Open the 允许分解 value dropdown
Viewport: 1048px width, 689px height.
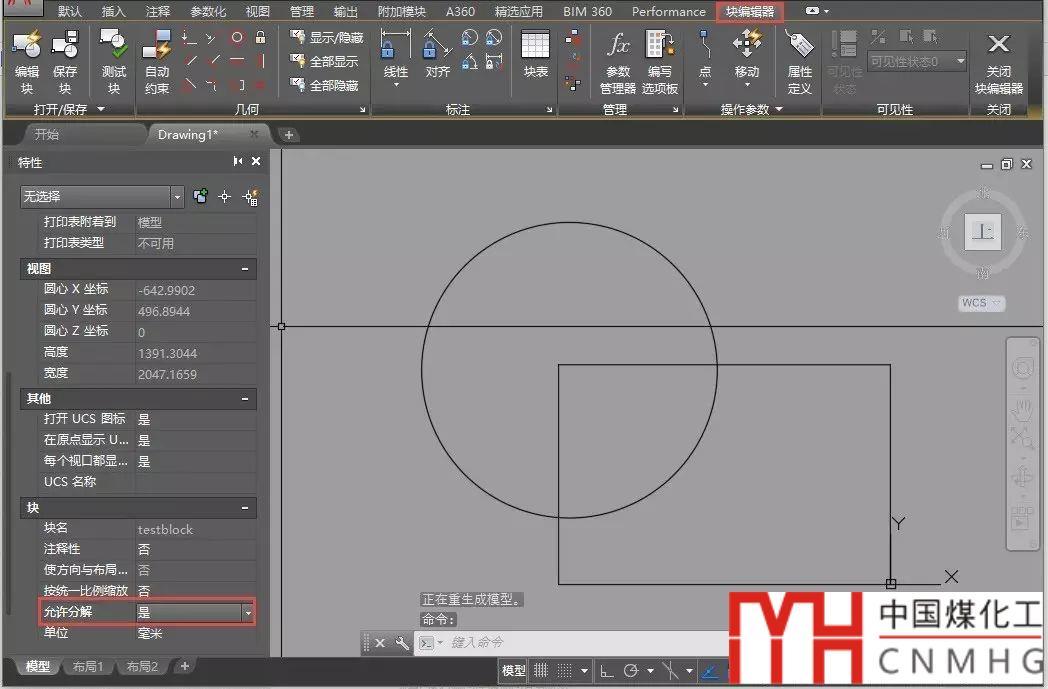tap(248, 612)
